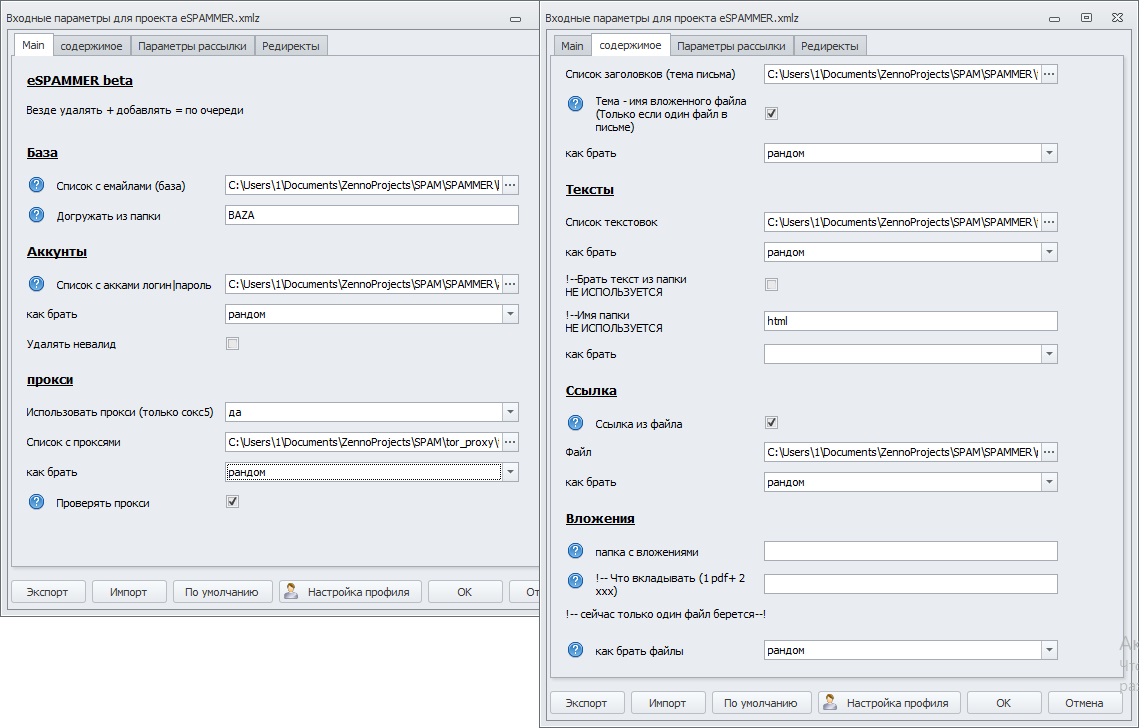This screenshot has width=1147, height=728.
Task: Click Список с проксями path field
Action: 364,442
